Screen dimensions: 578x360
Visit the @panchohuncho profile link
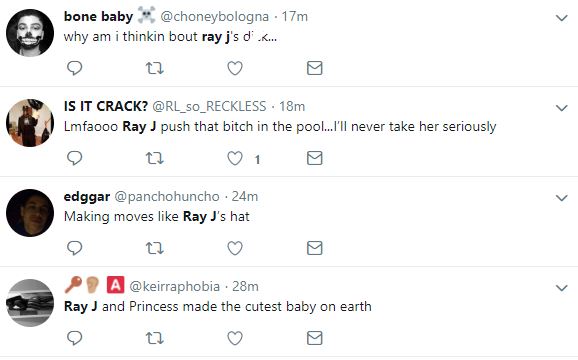(167, 197)
